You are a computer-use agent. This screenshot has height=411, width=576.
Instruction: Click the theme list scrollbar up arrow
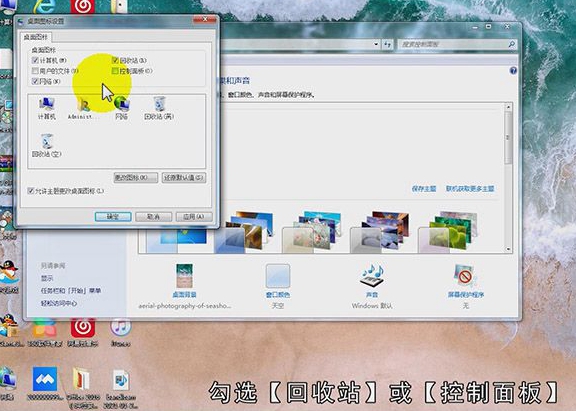(508, 107)
